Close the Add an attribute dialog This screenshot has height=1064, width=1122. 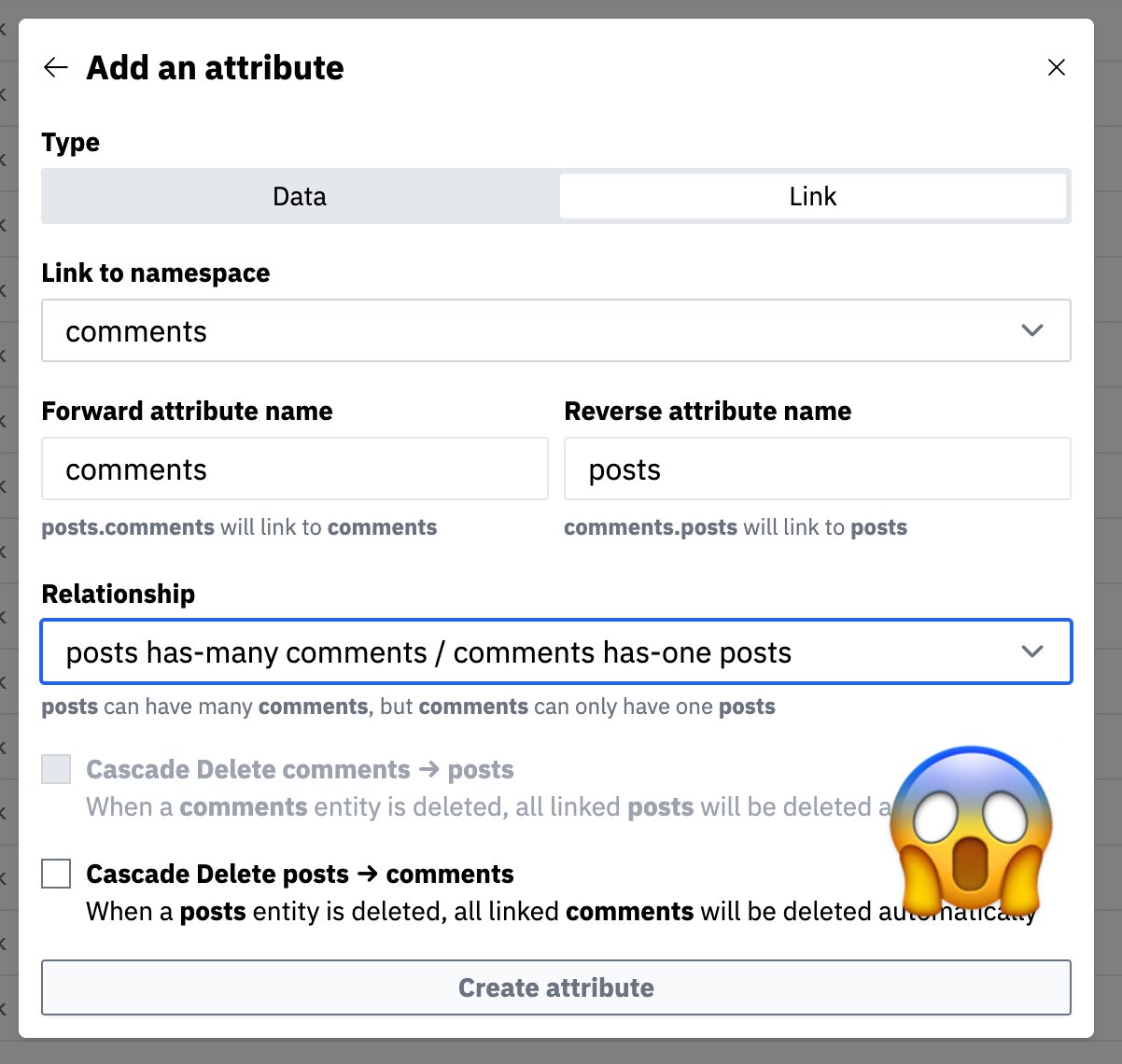click(x=1056, y=67)
